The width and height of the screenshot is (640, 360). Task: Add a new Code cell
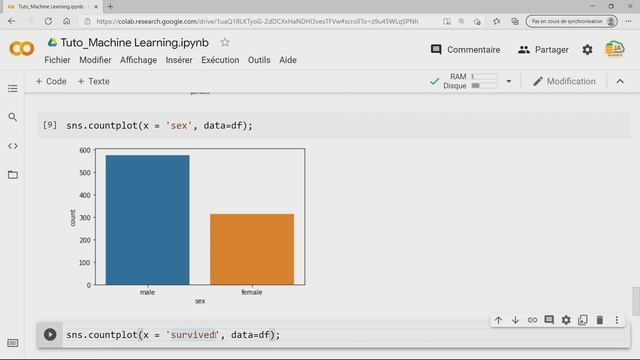click(x=51, y=81)
